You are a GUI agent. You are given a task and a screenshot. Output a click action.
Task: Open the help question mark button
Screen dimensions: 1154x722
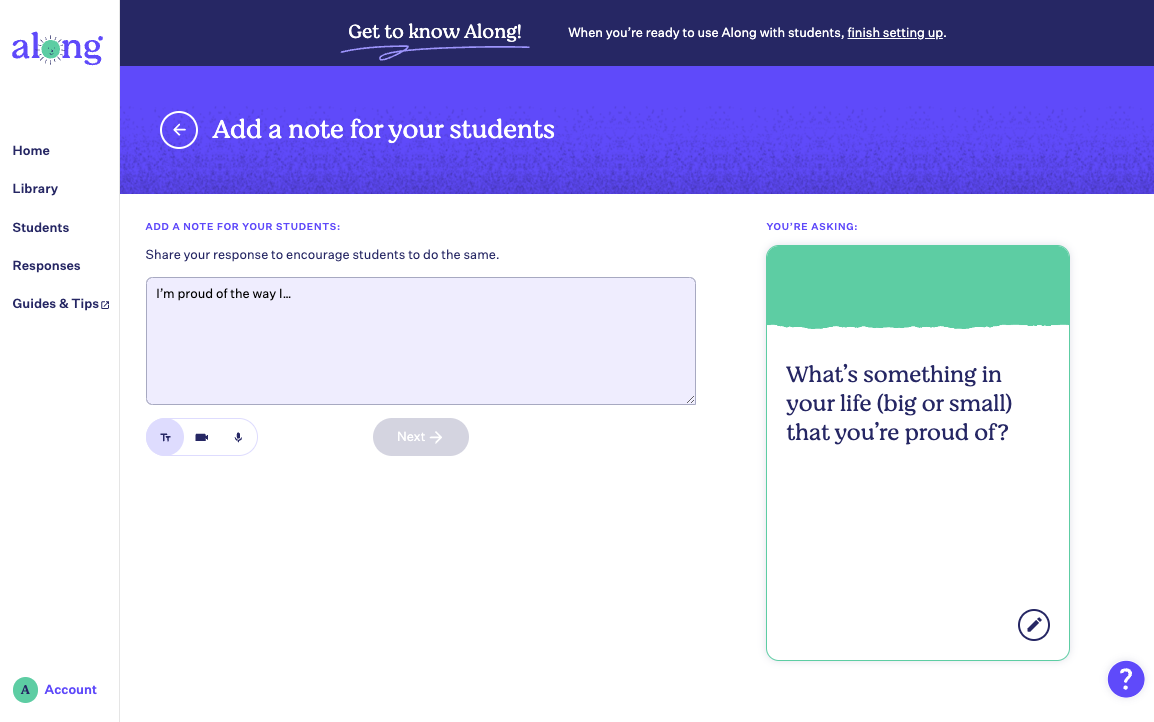click(x=1125, y=679)
